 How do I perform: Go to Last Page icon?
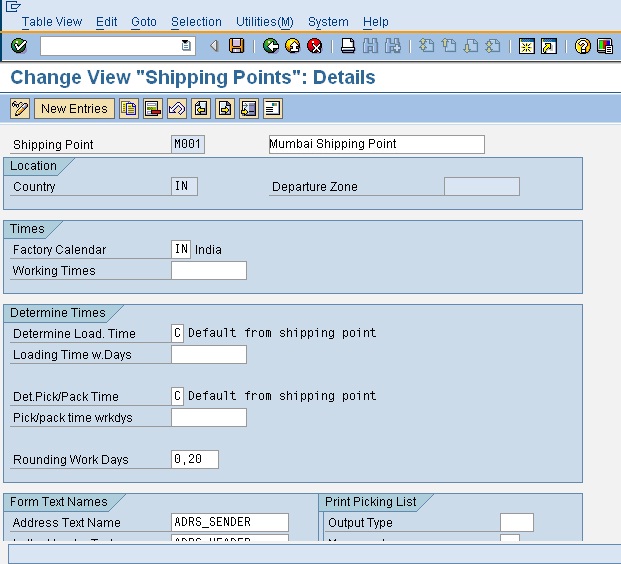(493, 46)
